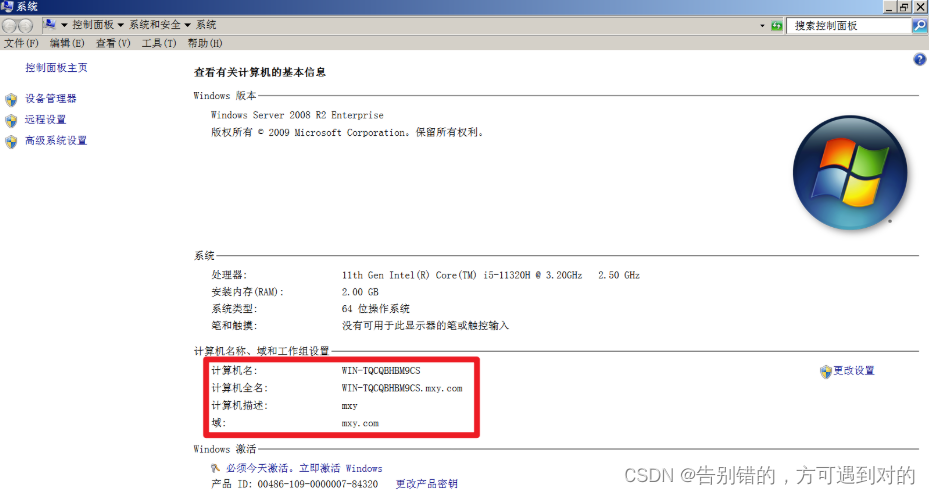Screen dimensions: 930x494
Task: Click the 2.00 GB installed memory value
Action: [360, 292]
